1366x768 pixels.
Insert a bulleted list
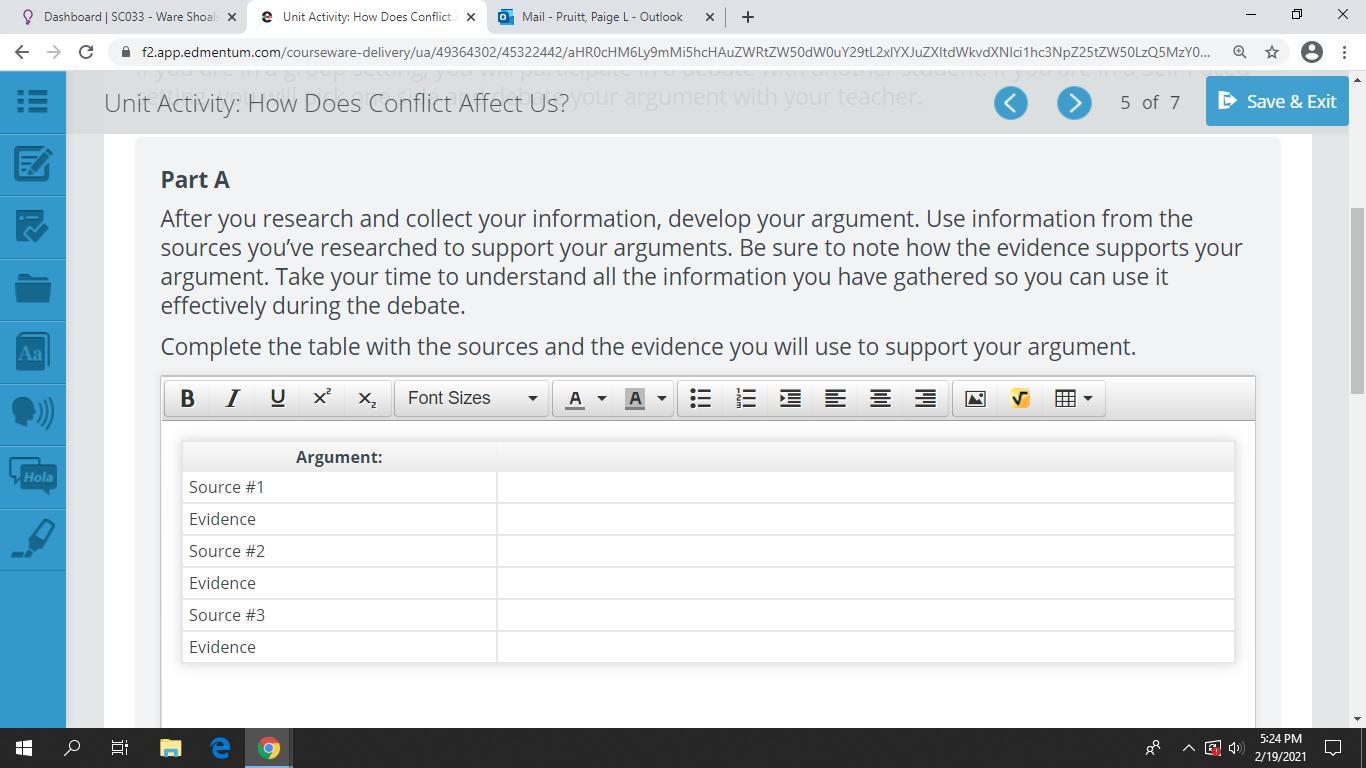pos(700,398)
